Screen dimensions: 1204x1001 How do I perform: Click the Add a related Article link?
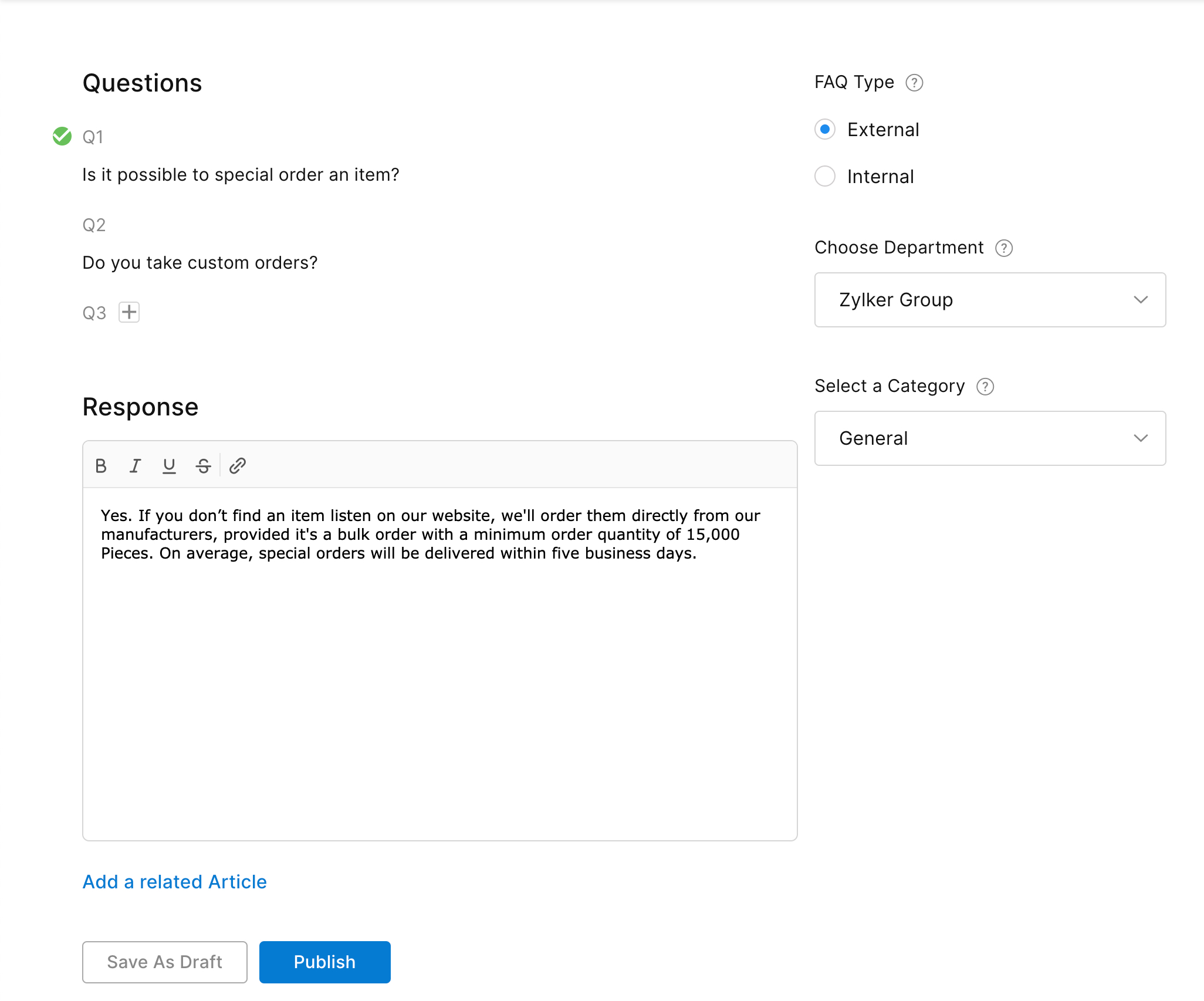175,882
